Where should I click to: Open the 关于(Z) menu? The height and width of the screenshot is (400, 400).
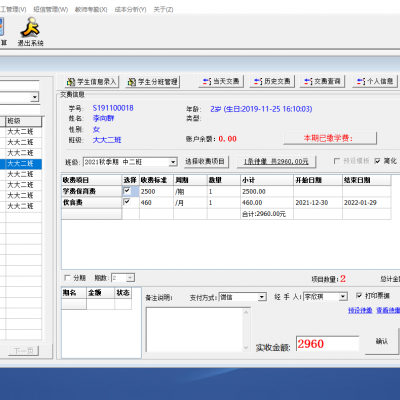(163, 9)
